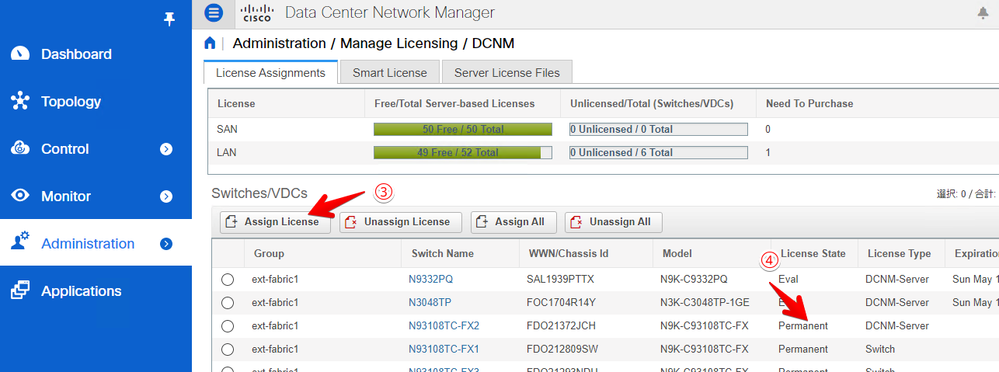Select the N3048TP row radio button

(227, 303)
